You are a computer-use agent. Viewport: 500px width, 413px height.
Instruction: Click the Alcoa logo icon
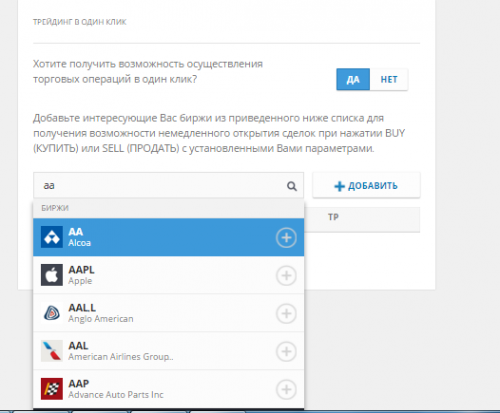(52, 237)
